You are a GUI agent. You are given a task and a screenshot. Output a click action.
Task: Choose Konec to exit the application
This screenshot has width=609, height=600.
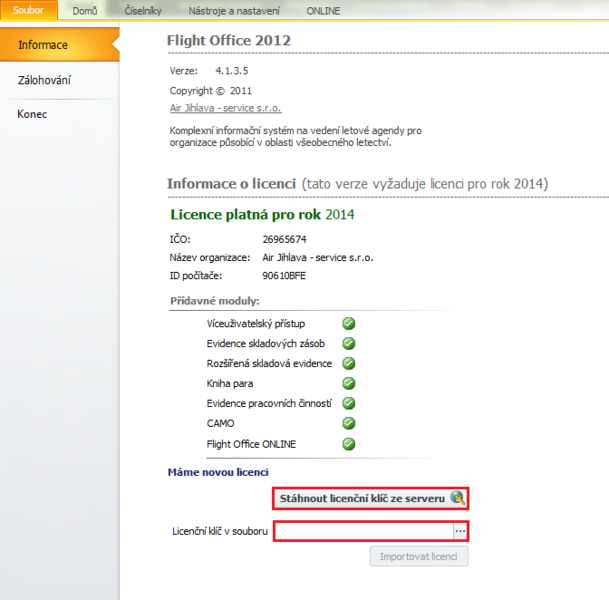[32, 114]
